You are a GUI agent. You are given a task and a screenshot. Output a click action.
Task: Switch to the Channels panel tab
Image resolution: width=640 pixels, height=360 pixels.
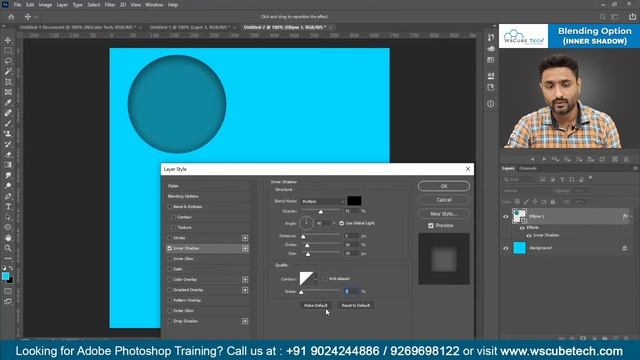[x=528, y=169]
